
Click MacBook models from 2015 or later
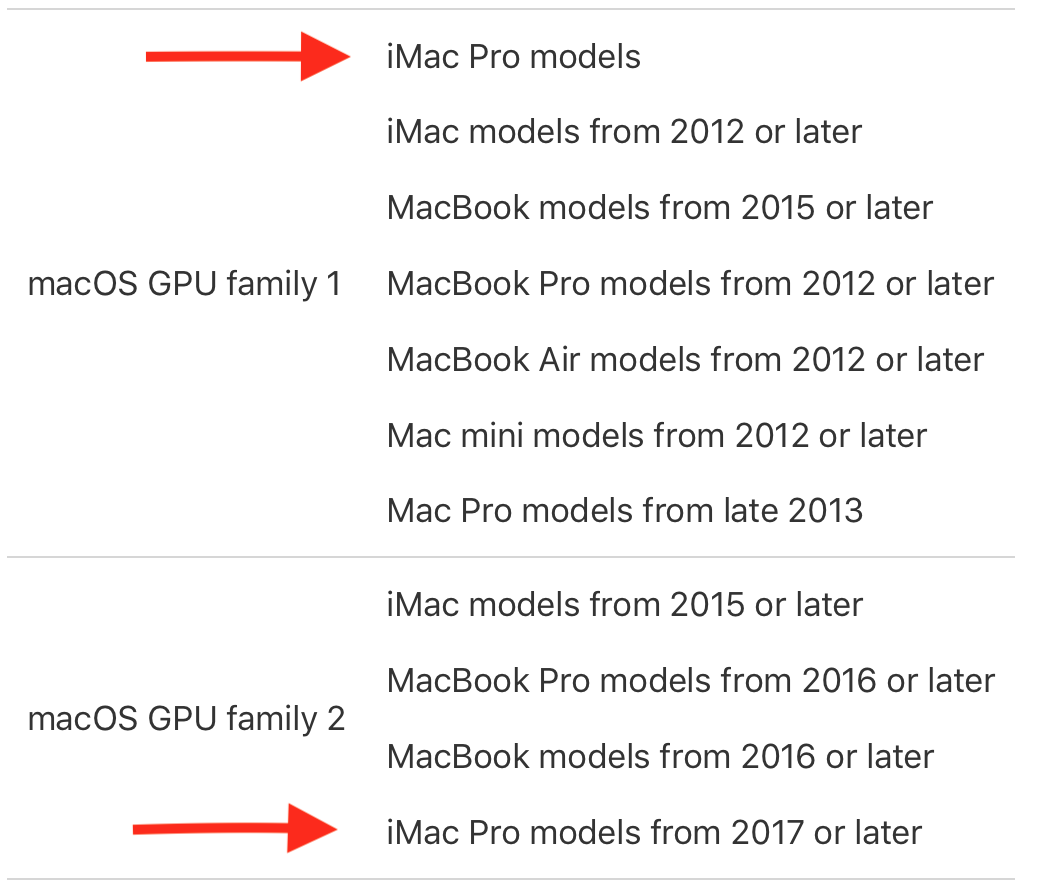pyautogui.click(x=660, y=208)
